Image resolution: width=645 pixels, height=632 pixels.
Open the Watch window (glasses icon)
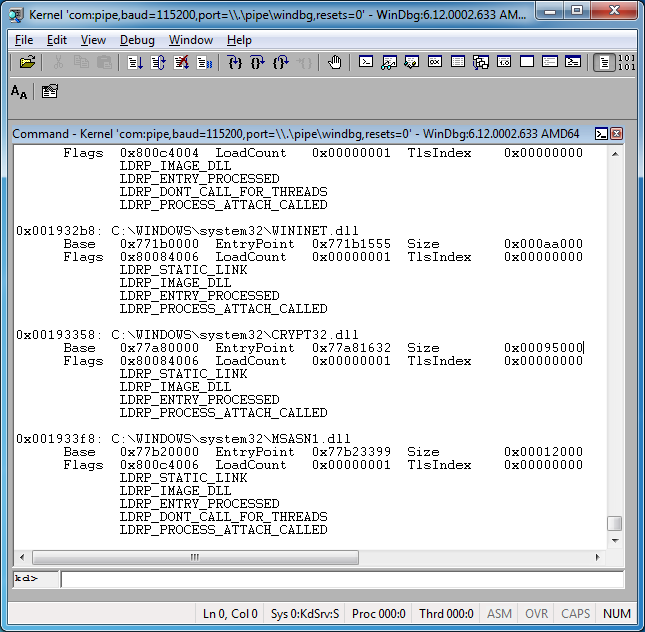(x=389, y=62)
